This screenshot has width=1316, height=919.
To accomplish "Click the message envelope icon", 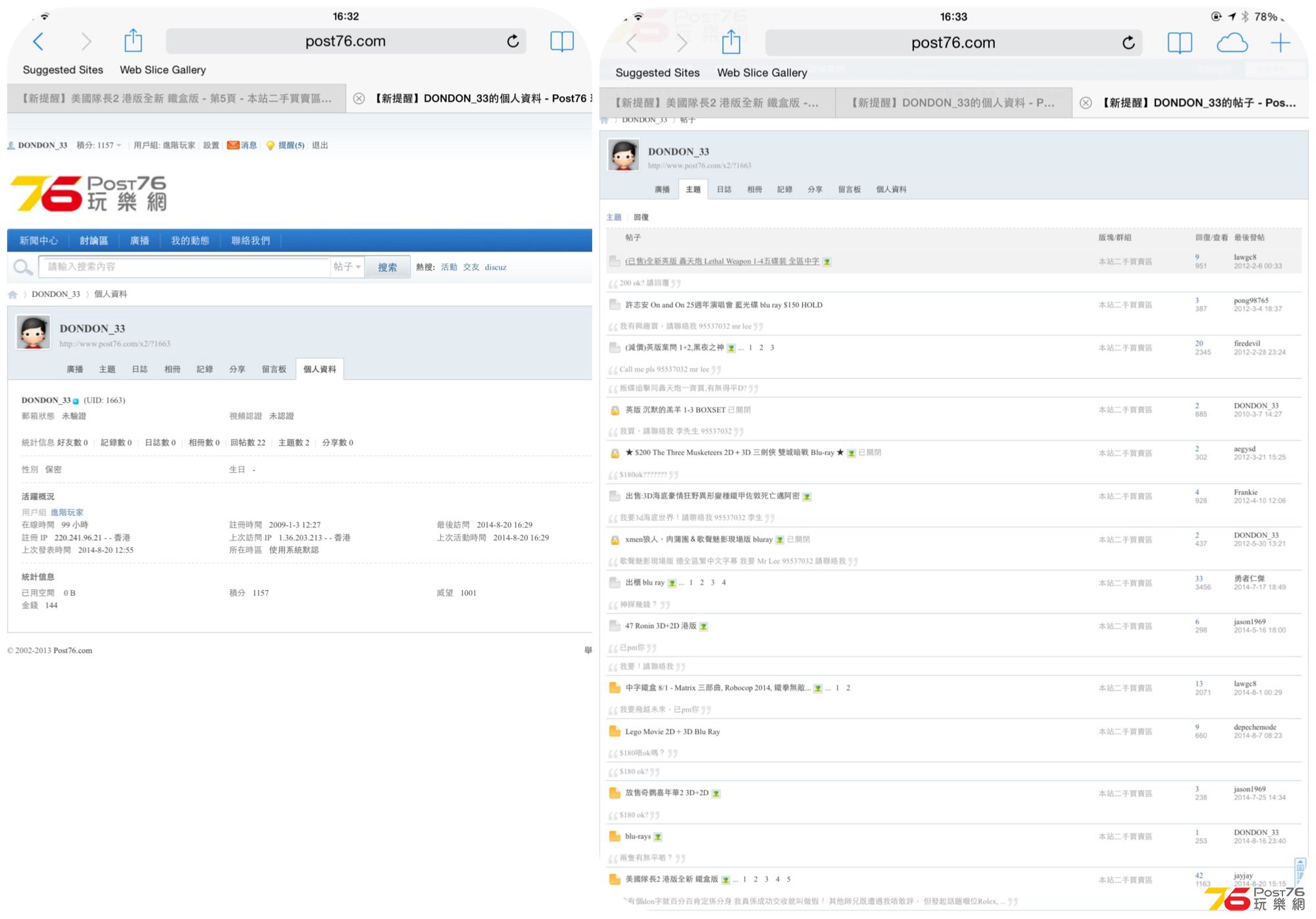I will point(233,145).
